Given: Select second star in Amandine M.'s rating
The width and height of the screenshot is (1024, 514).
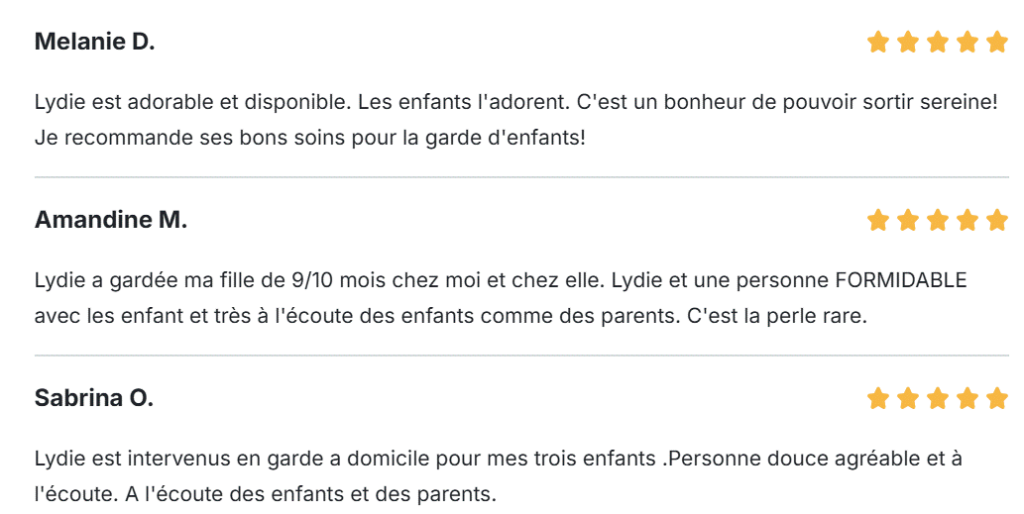Looking at the screenshot, I should click(908, 220).
